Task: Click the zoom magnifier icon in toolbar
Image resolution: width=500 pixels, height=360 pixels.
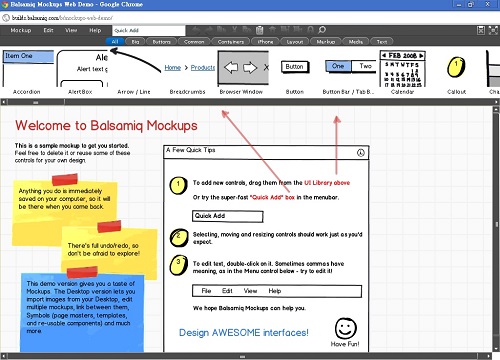Action: click(322, 30)
